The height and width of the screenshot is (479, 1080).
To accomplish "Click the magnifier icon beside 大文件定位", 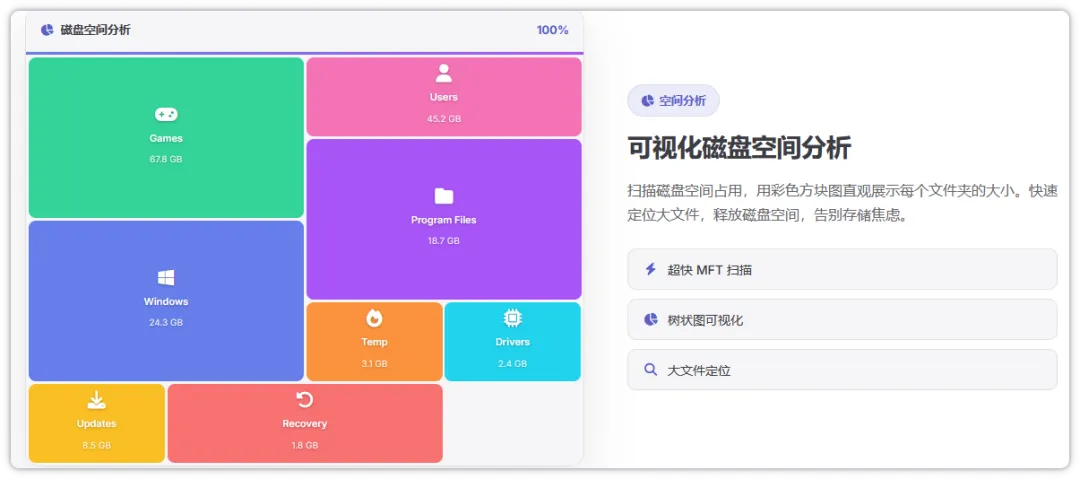I will point(650,370).
